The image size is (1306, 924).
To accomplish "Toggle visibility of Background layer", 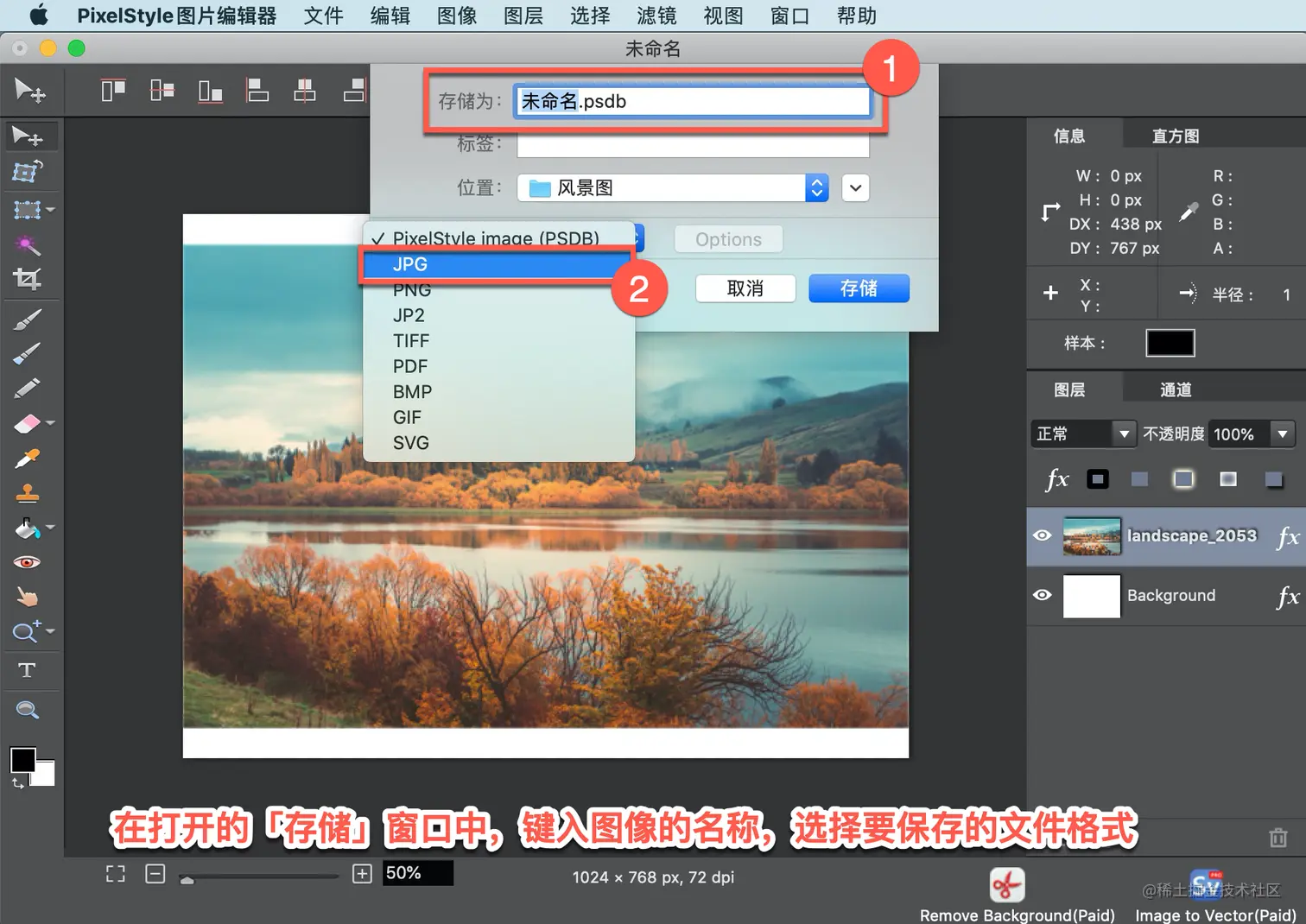I will point(1043,595).
